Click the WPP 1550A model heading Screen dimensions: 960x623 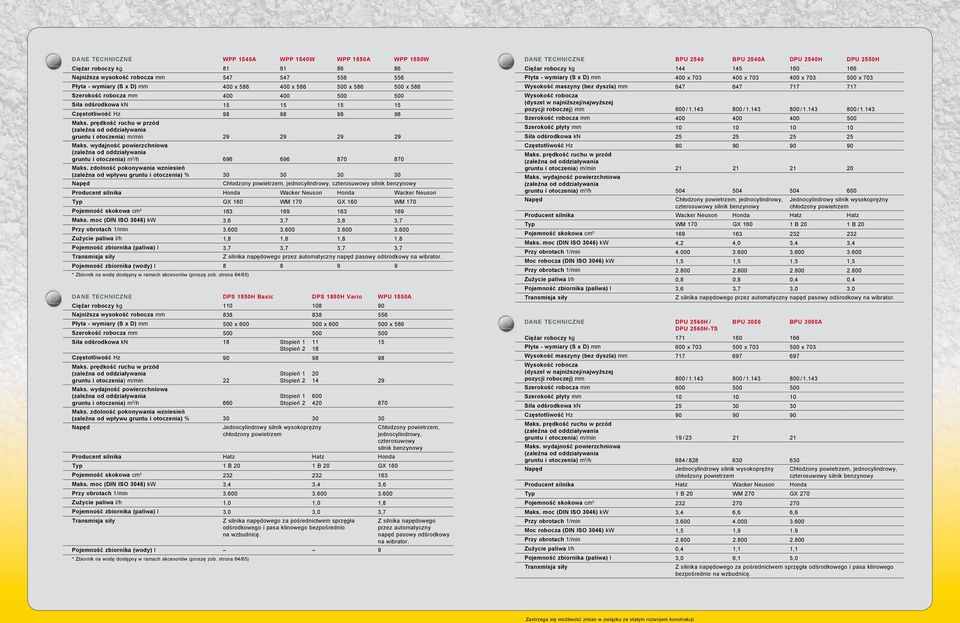tap(353, 59)
